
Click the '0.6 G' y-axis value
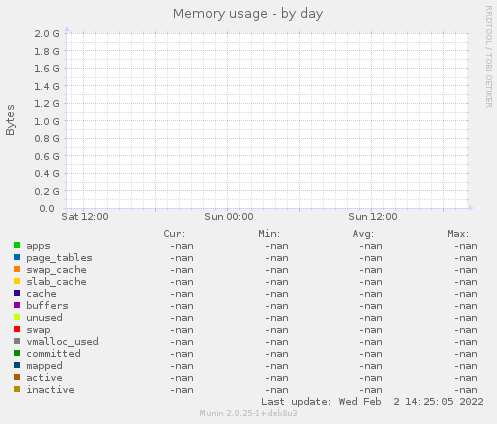[x=47, y=156]
